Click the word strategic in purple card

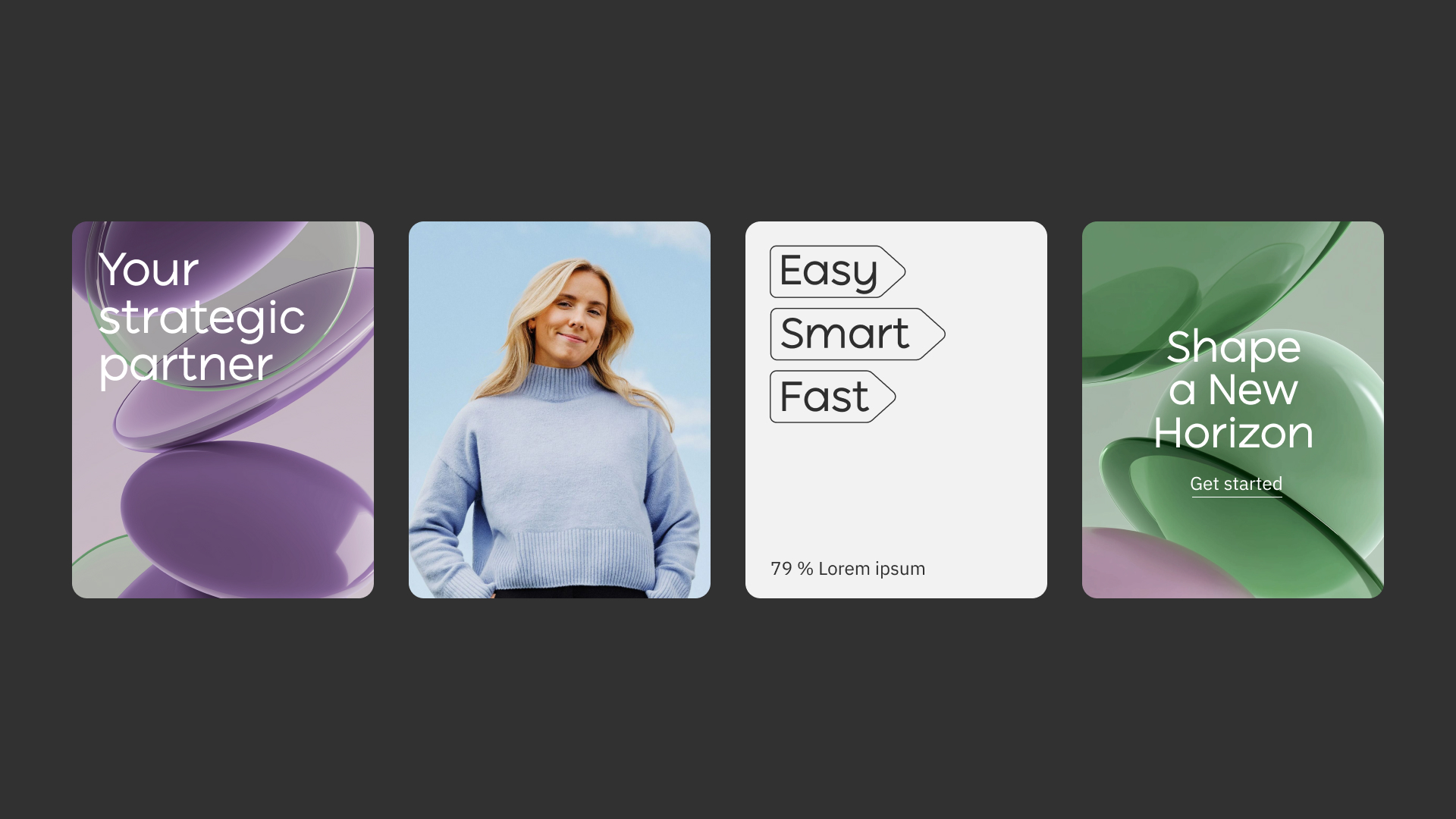click(x=202, y=317)
